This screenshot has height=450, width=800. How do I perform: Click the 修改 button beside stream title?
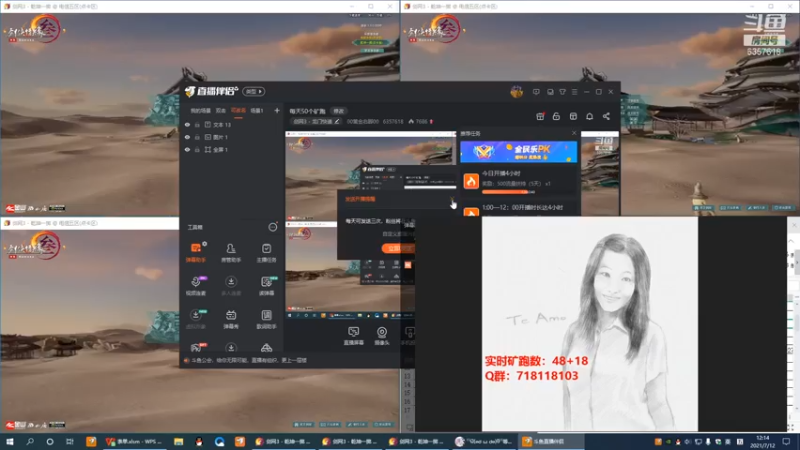click(339, 111)
